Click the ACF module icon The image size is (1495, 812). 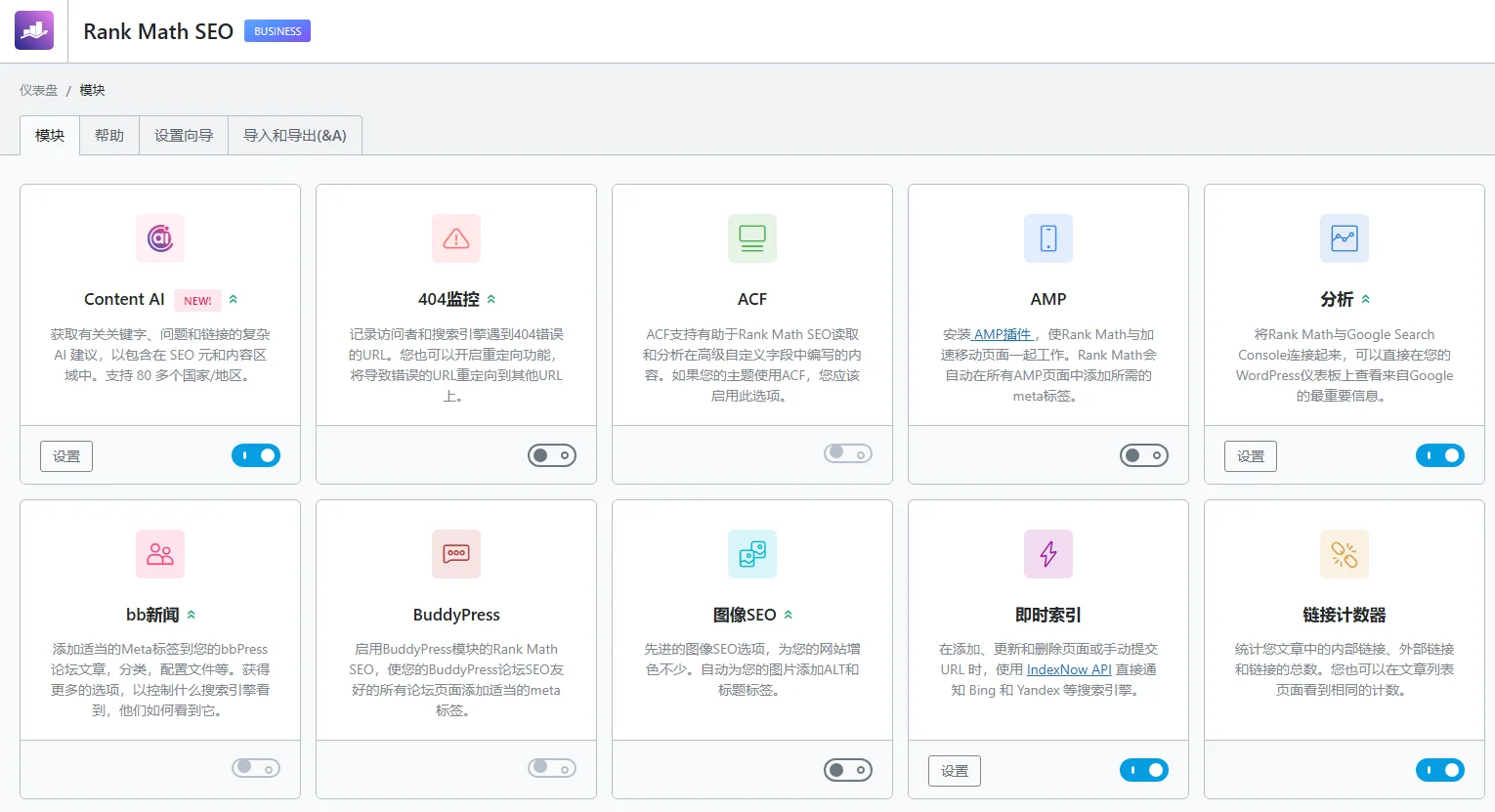751,237
